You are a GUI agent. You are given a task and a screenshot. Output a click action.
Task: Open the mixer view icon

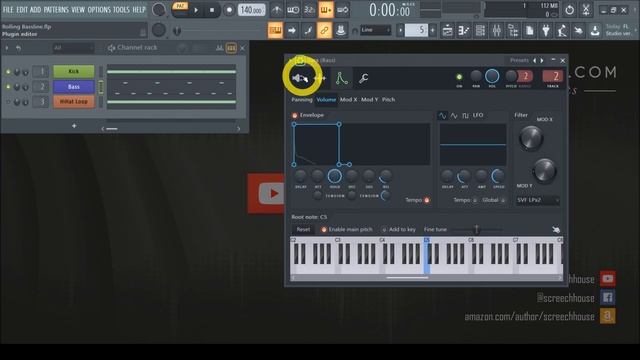[x=496, y=30]
